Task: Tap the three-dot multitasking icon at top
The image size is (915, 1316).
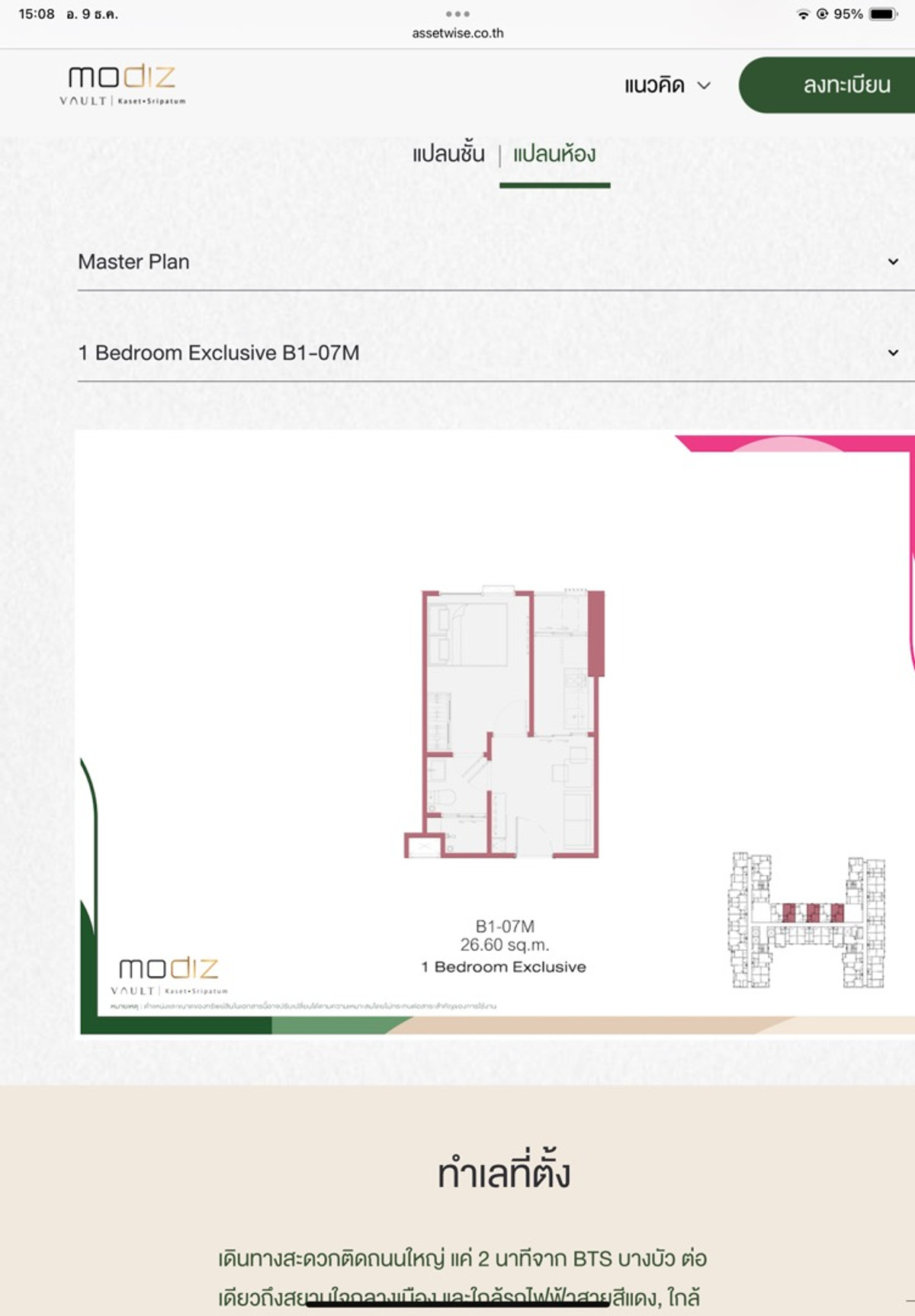Action: point(457,14)
